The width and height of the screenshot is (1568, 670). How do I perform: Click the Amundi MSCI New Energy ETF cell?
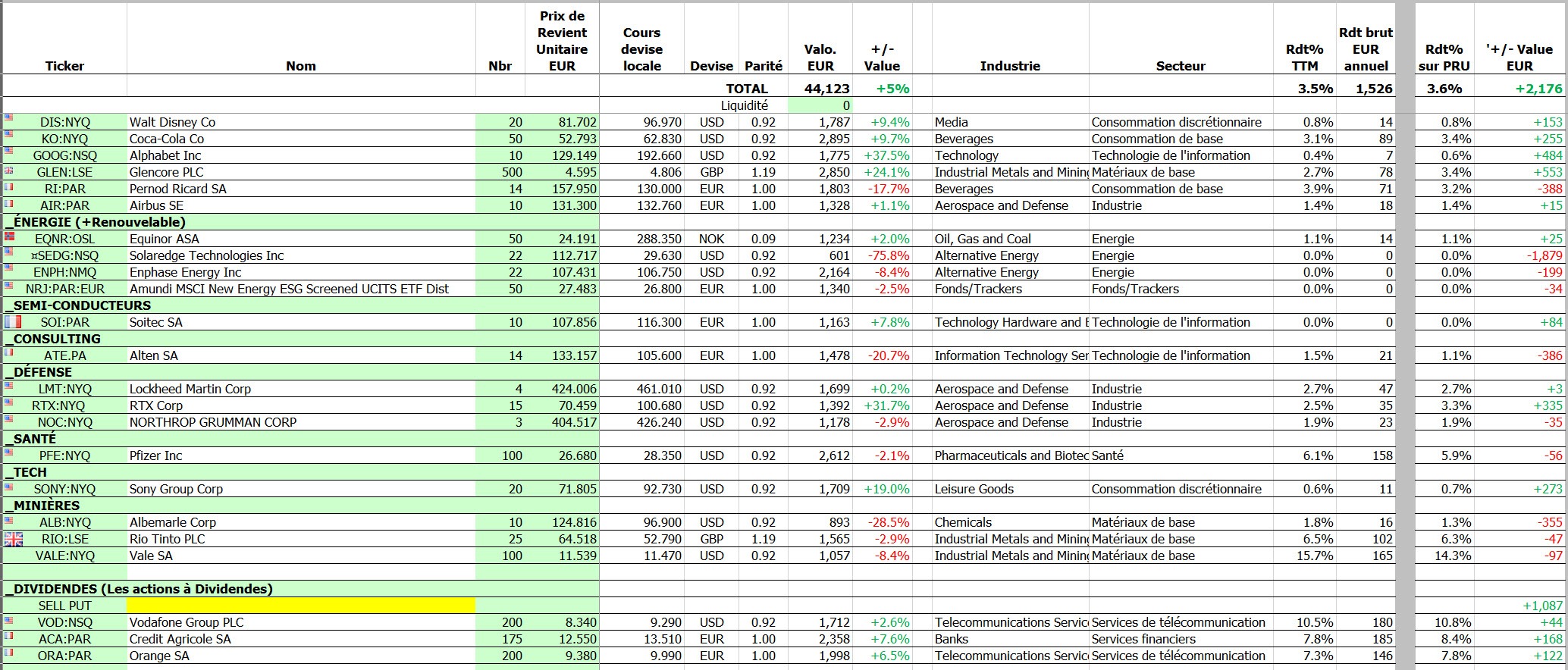pyautogui.click(x=301, y=289)
